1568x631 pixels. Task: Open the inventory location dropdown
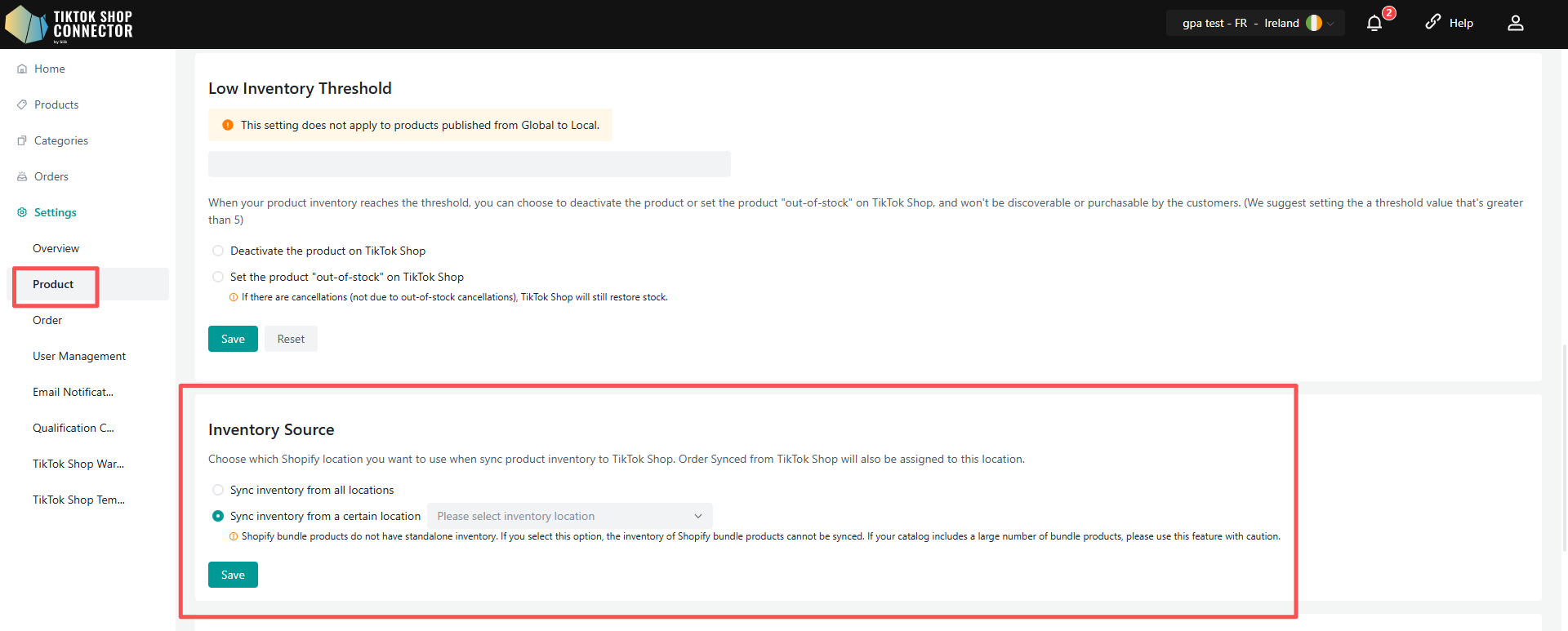tap(570, 516)
